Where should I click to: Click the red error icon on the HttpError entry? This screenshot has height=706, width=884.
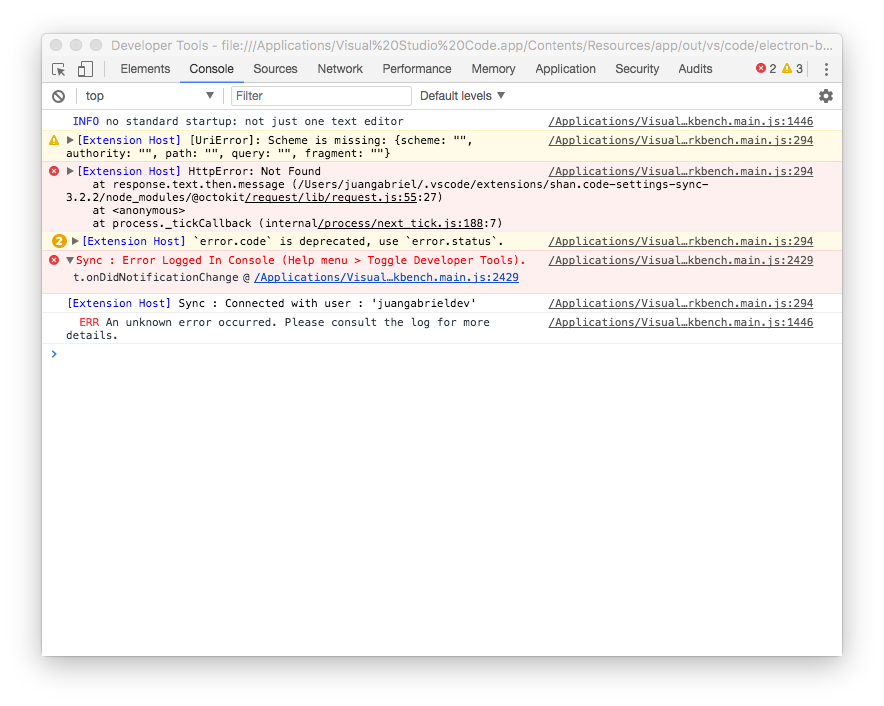pos(54,171)
